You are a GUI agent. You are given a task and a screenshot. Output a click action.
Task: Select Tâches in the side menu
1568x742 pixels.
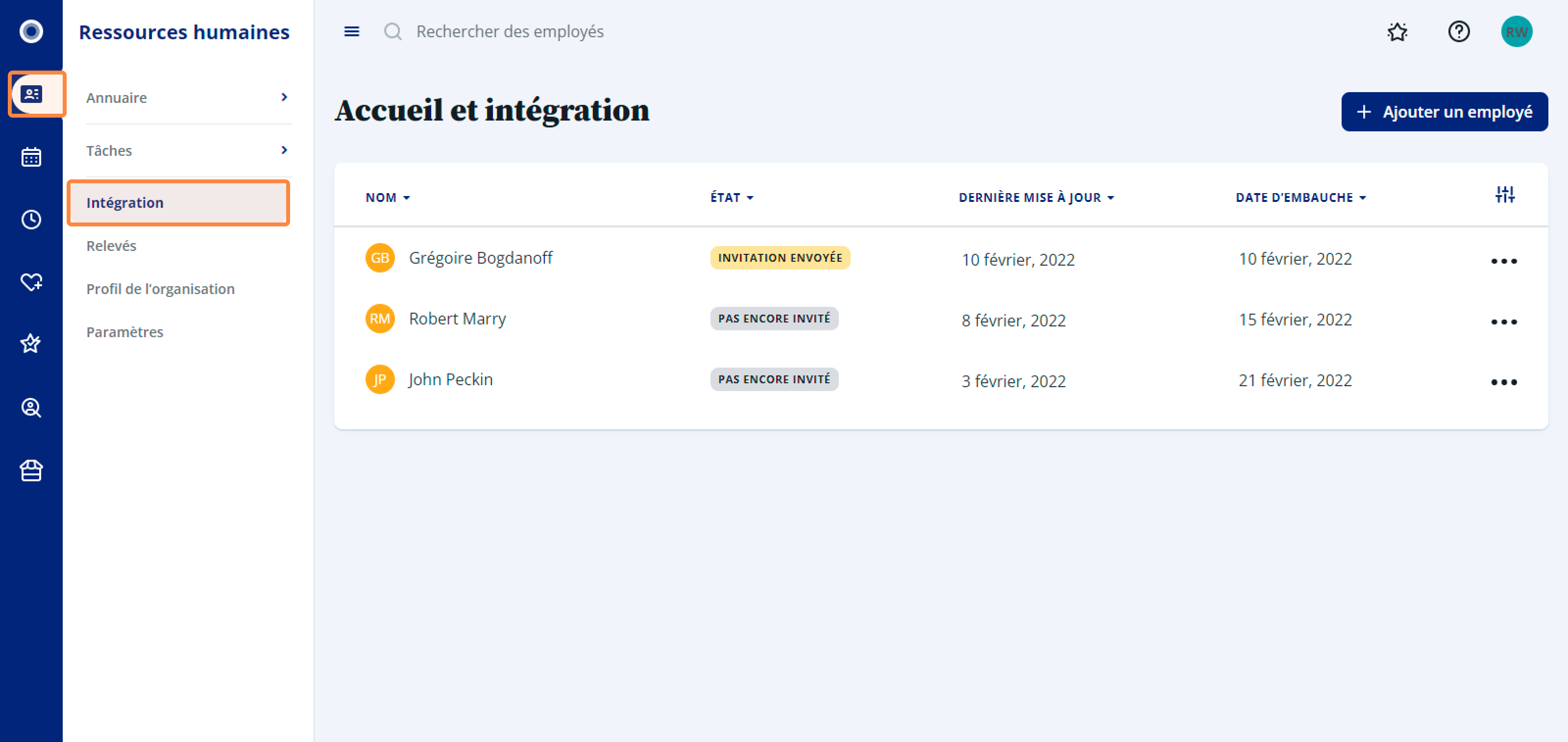click(x=189, y=150)
